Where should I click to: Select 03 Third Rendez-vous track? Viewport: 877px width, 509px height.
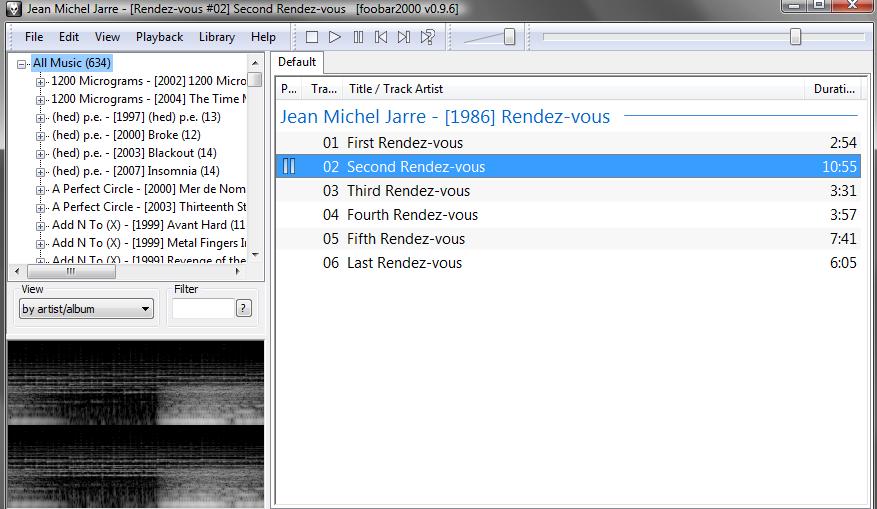pos(568,191)
